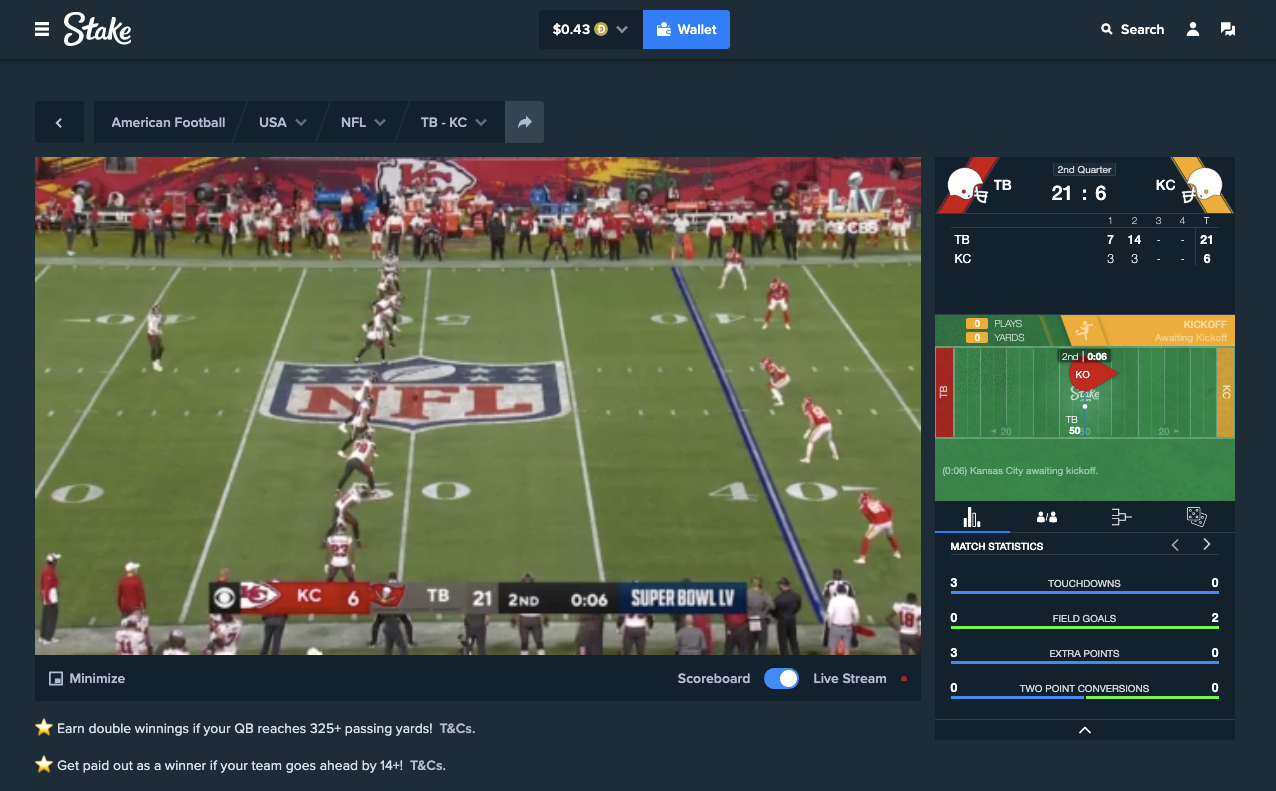Select the head-to-head players tab

[x=1047, y=517]
